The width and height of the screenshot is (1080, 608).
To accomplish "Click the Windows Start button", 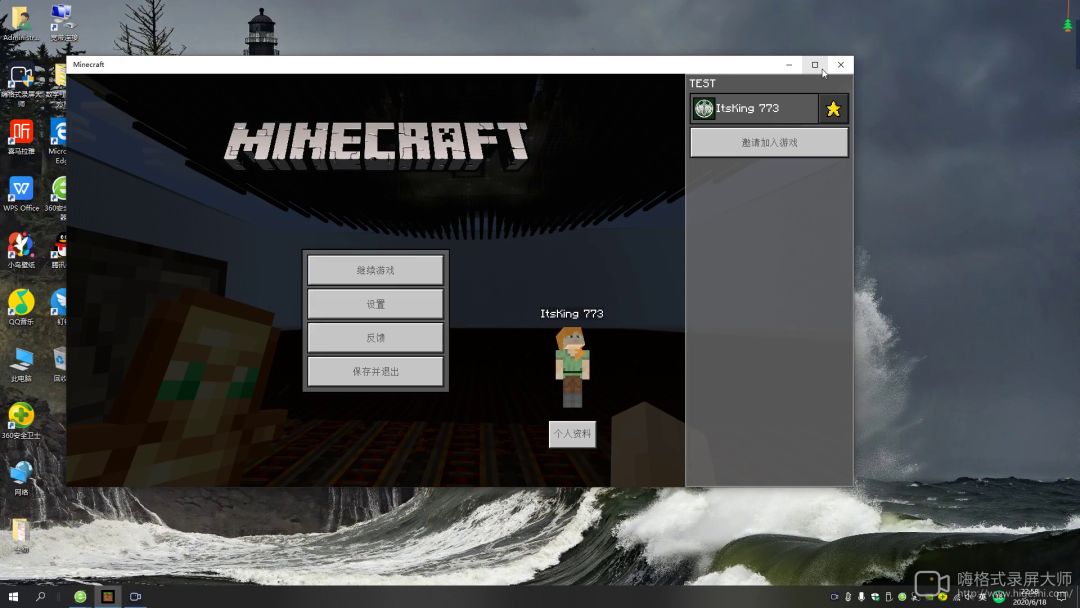I will point(14,597).
